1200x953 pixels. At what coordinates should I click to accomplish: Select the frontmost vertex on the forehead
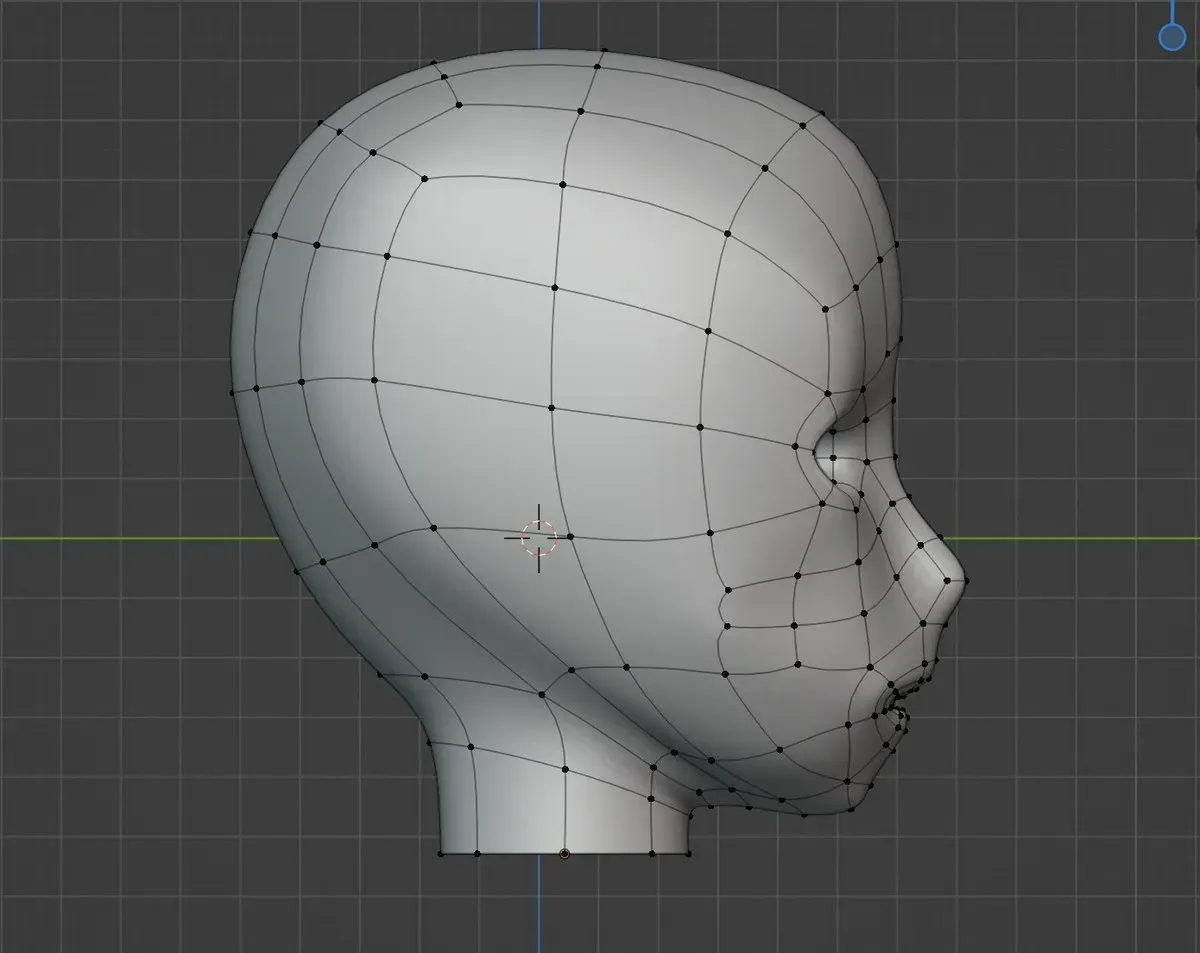pyautogui.click(x=897, y=244)
